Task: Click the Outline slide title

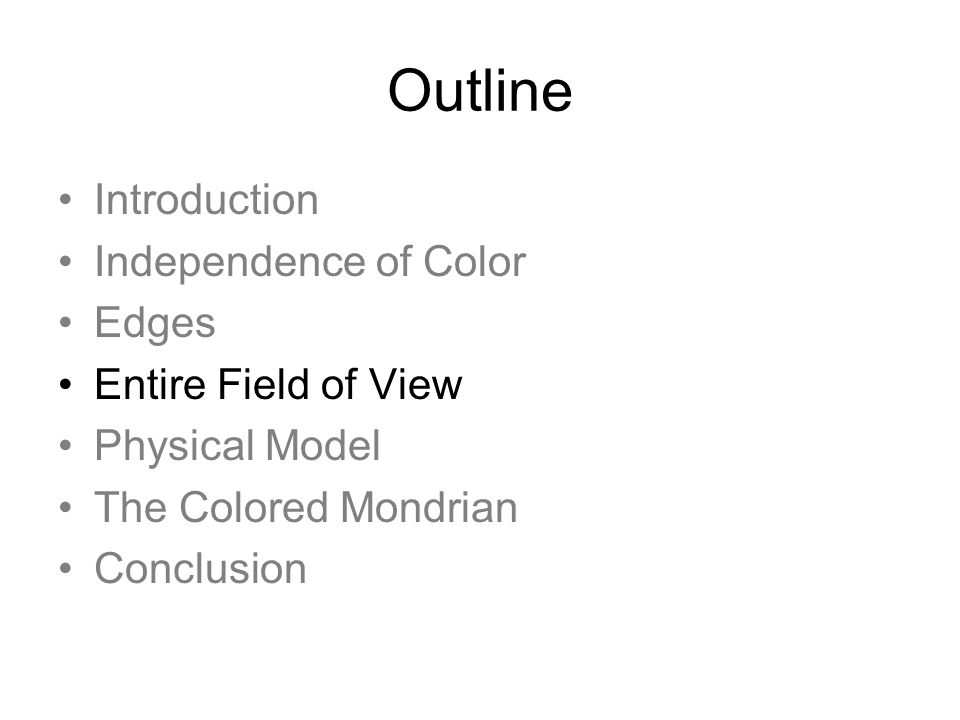Action: pos(480,91)
